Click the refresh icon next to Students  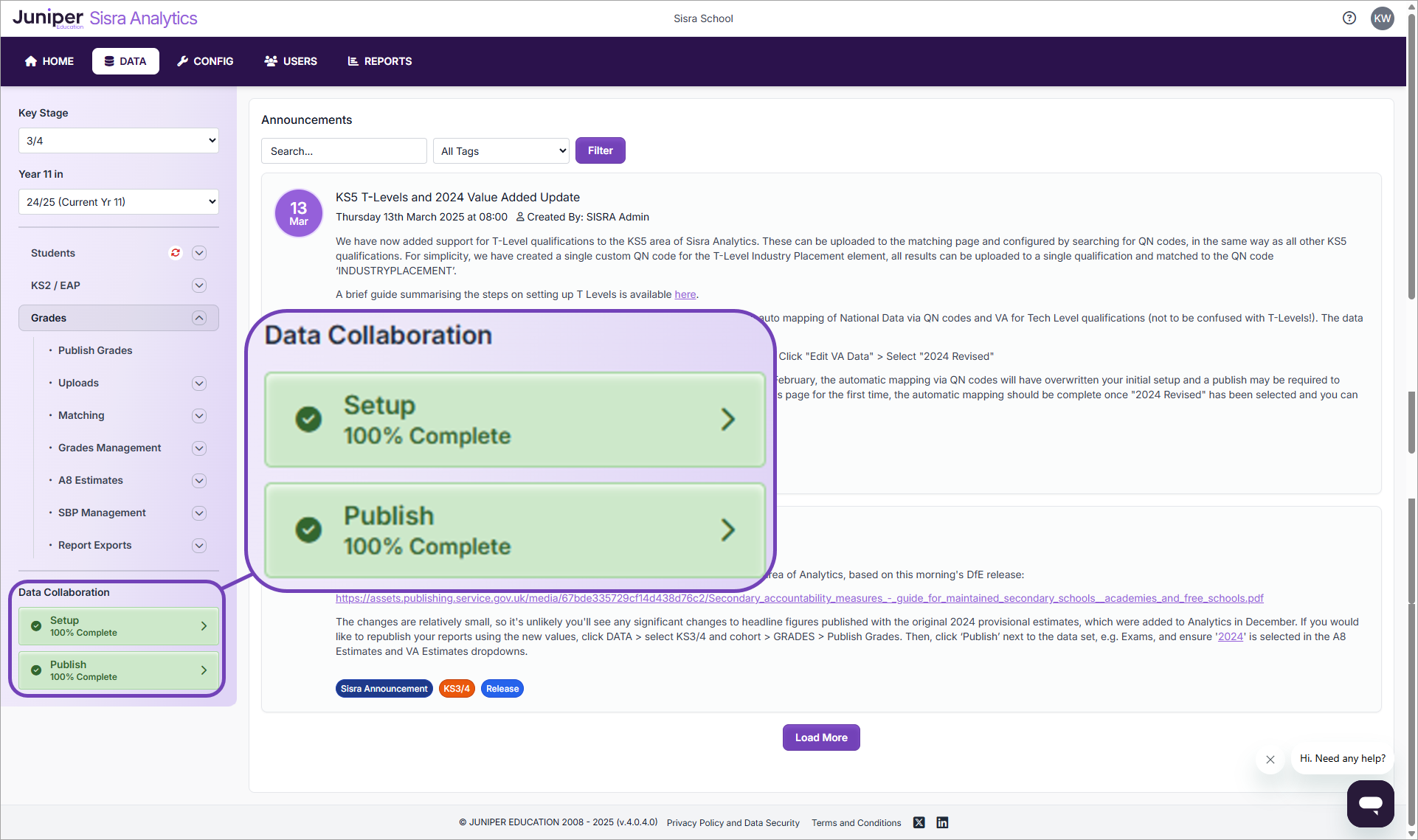tap(175, 253)
